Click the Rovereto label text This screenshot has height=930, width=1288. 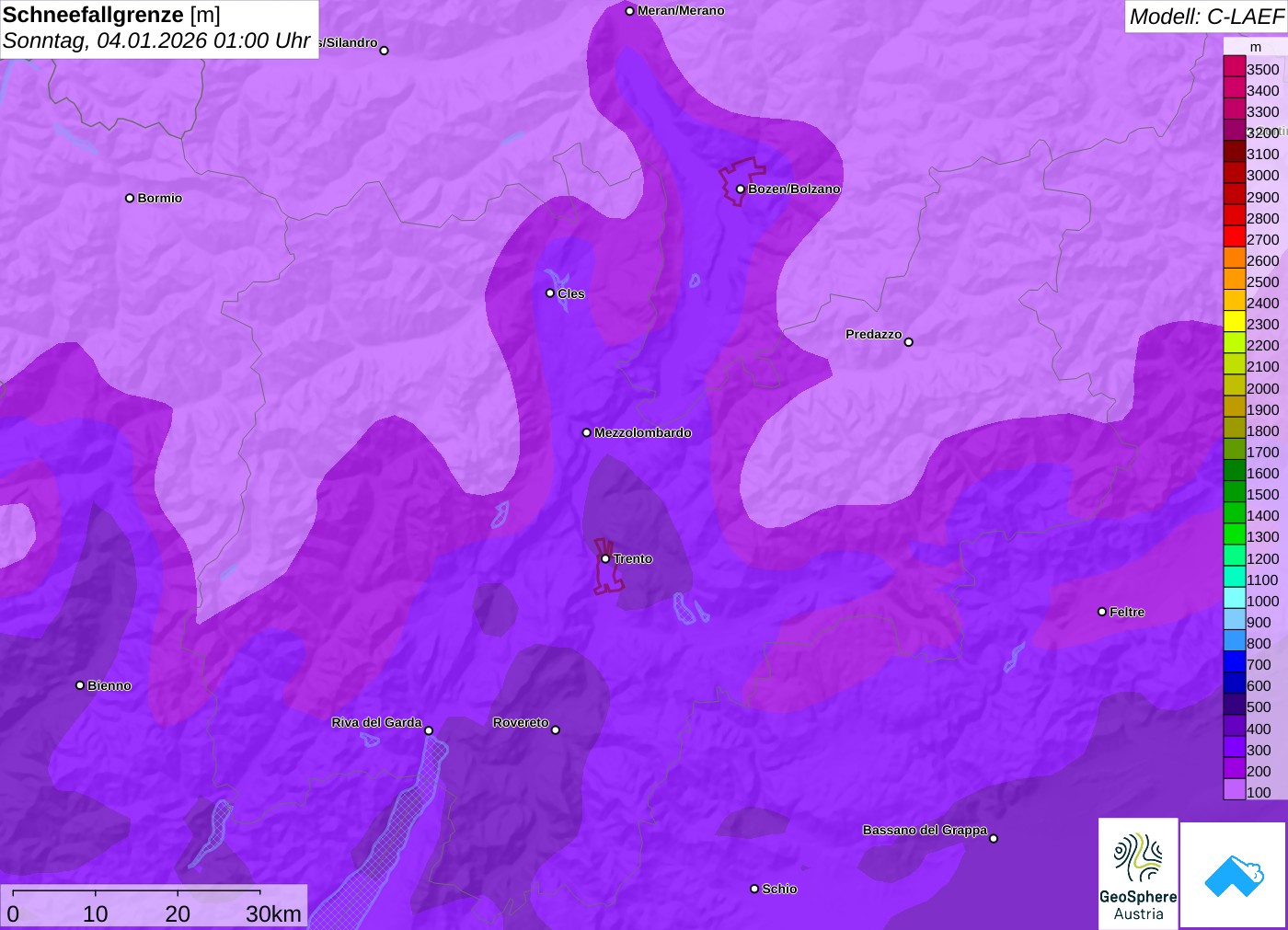(521, 722)
